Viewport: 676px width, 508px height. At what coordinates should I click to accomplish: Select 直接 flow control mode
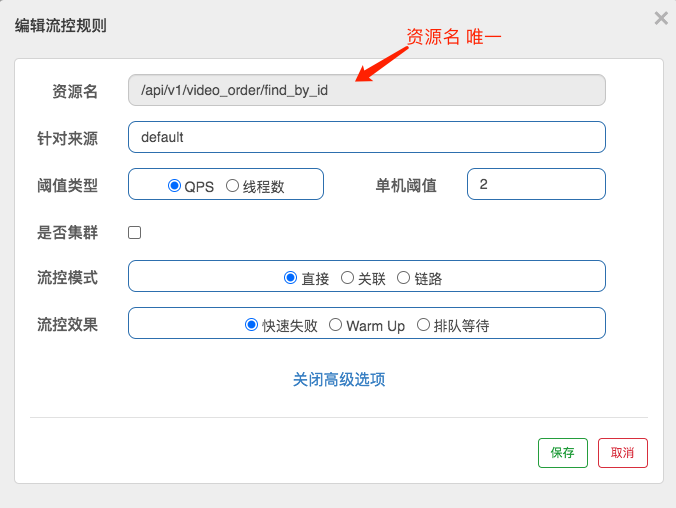point(291,278)
